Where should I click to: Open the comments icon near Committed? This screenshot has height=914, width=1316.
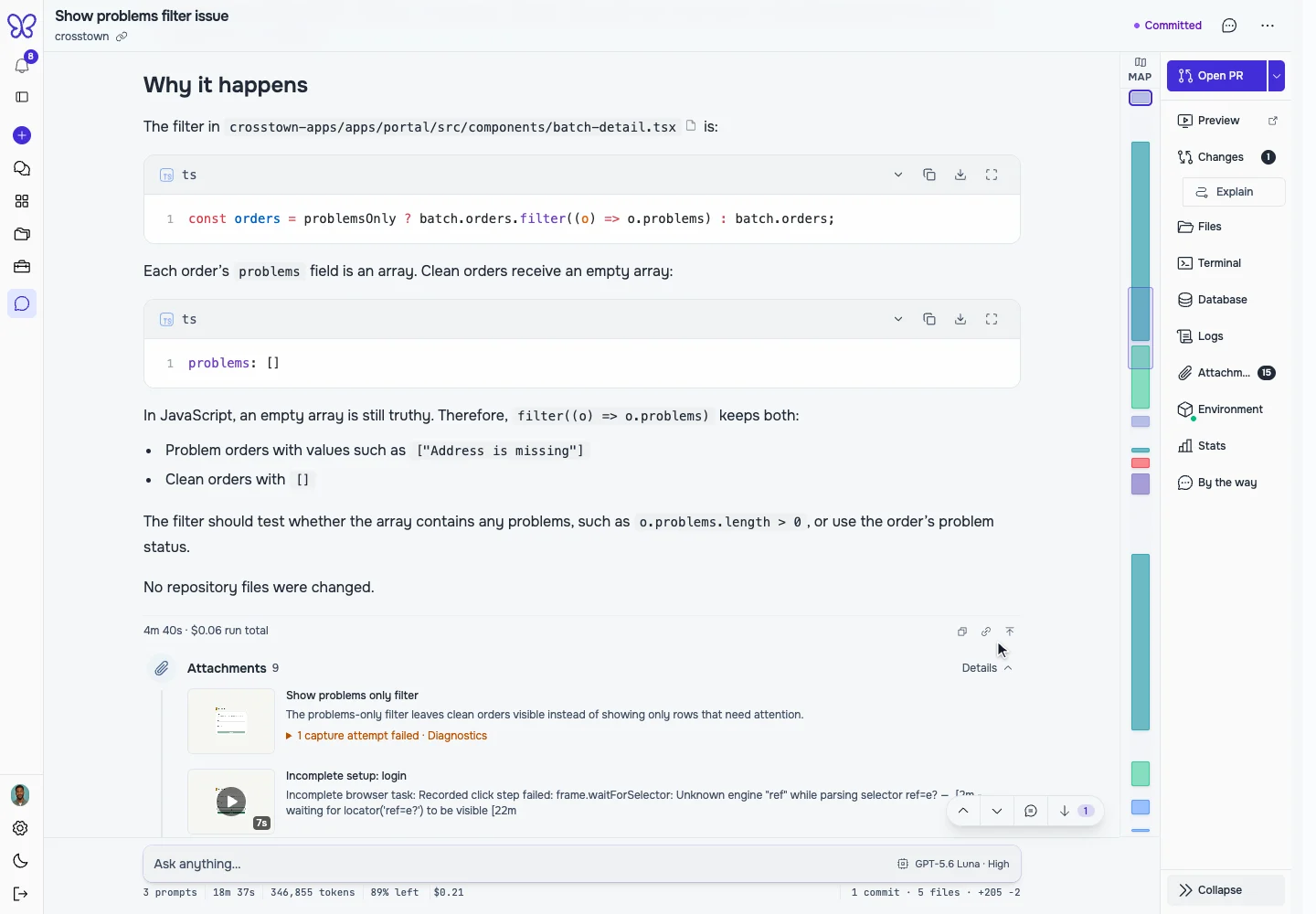pos(1229,26)
